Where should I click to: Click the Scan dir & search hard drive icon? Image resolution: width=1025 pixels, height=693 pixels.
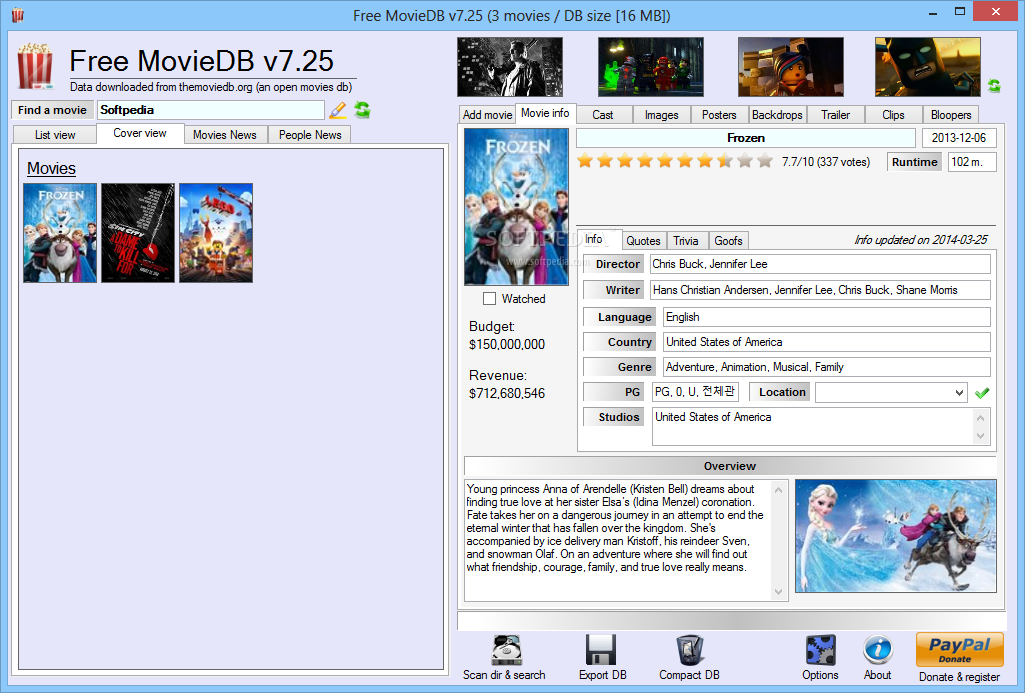(x=506, y=651)
